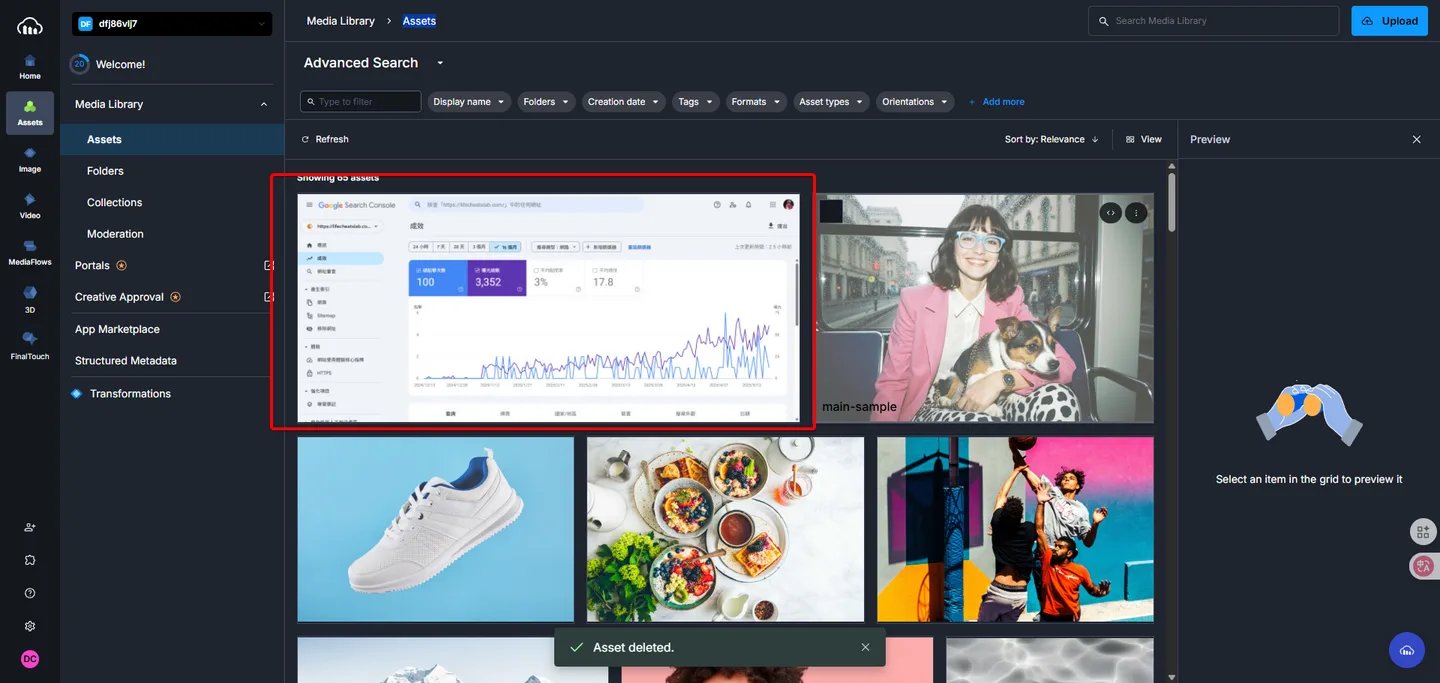Click the Search Media Library field

tap(1213, 21)
